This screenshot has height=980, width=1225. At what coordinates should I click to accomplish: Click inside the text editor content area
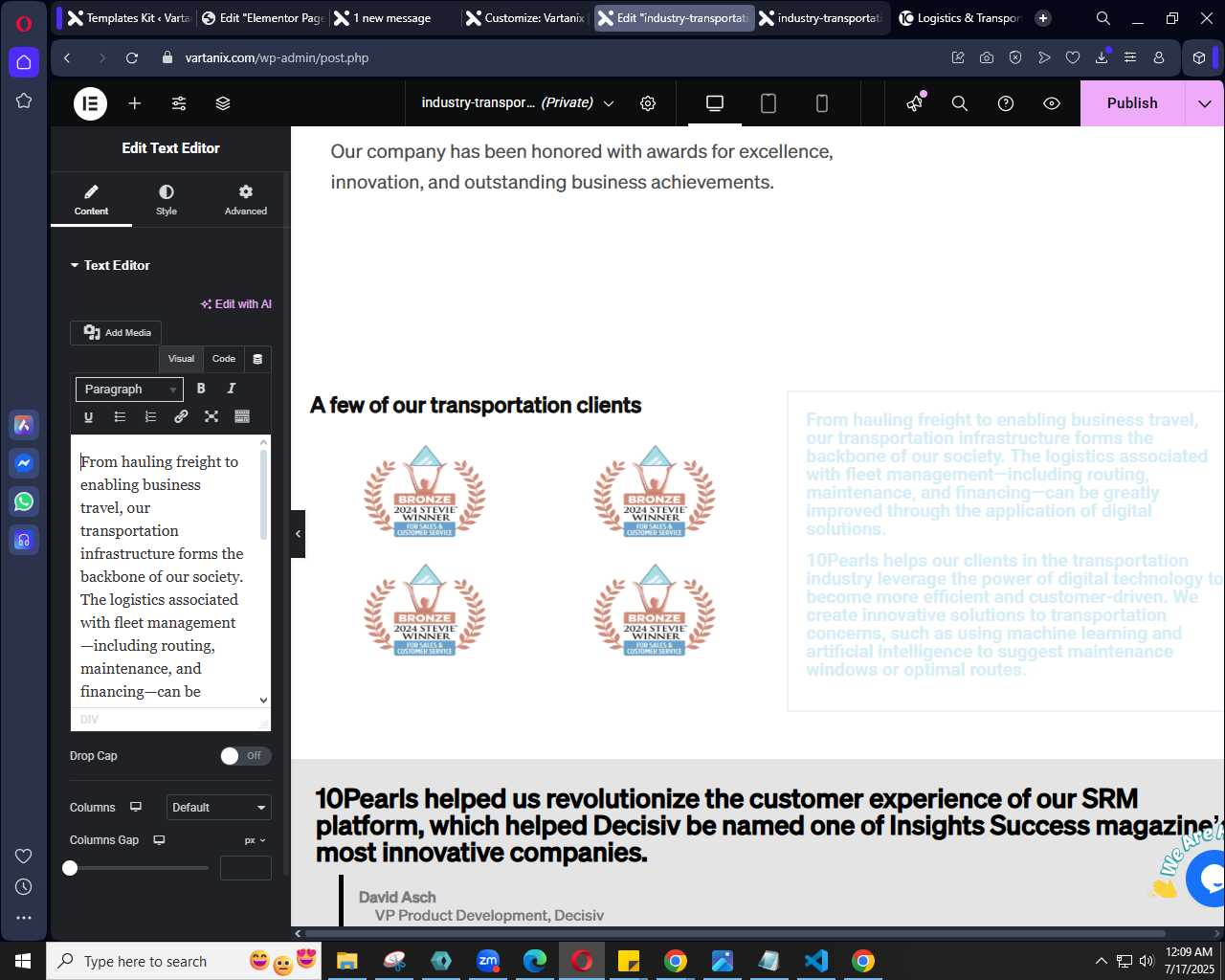point(164,574)
